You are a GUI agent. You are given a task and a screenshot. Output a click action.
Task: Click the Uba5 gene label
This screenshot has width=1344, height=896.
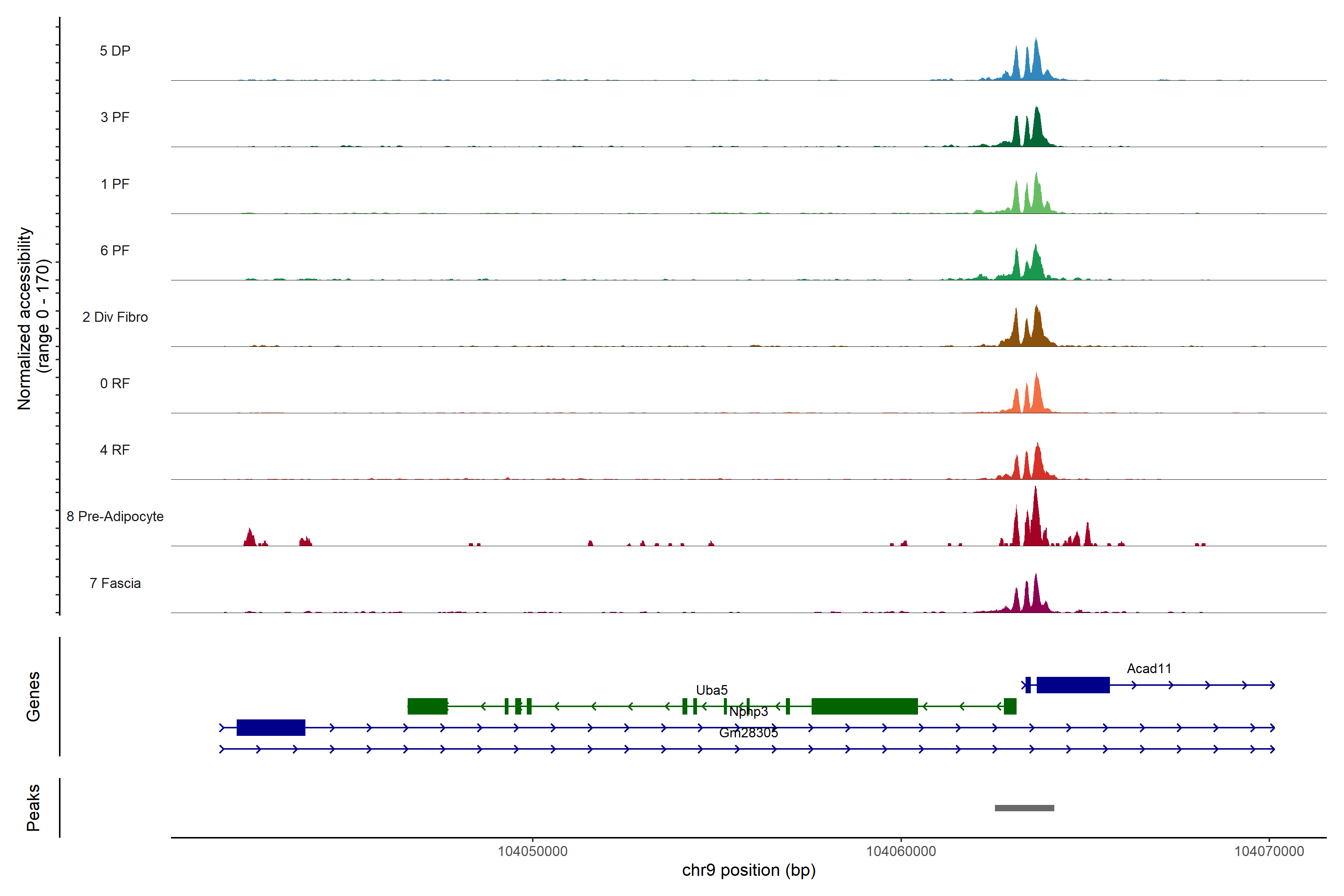coord(712,690)
